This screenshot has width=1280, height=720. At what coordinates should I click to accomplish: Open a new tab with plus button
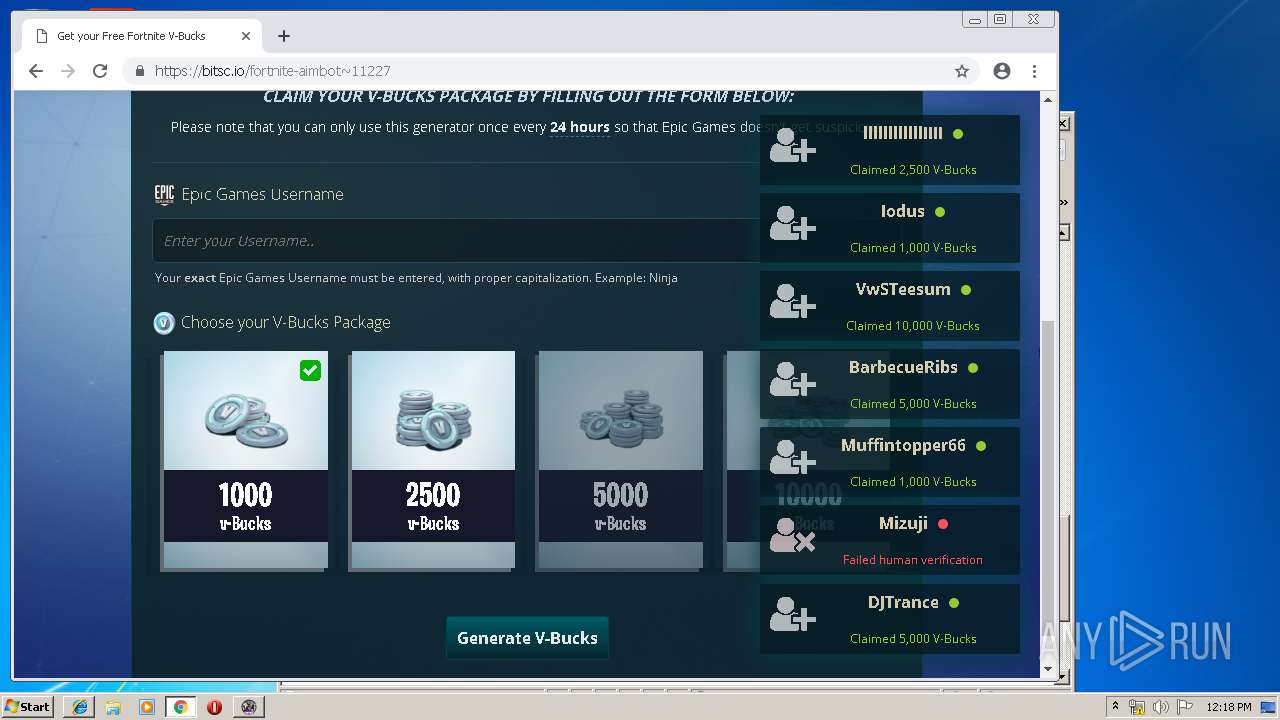point(284,36)
